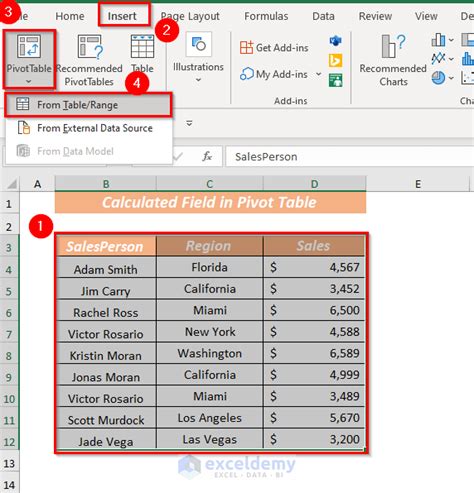Click Sales header cell
474x493 pixels.
point(314,246)
